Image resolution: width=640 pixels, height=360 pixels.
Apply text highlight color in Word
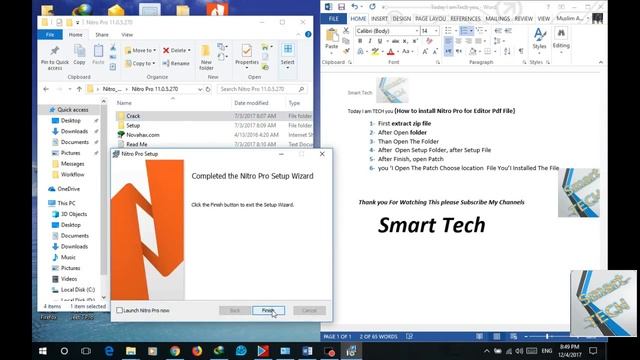(x=375, y=51)
